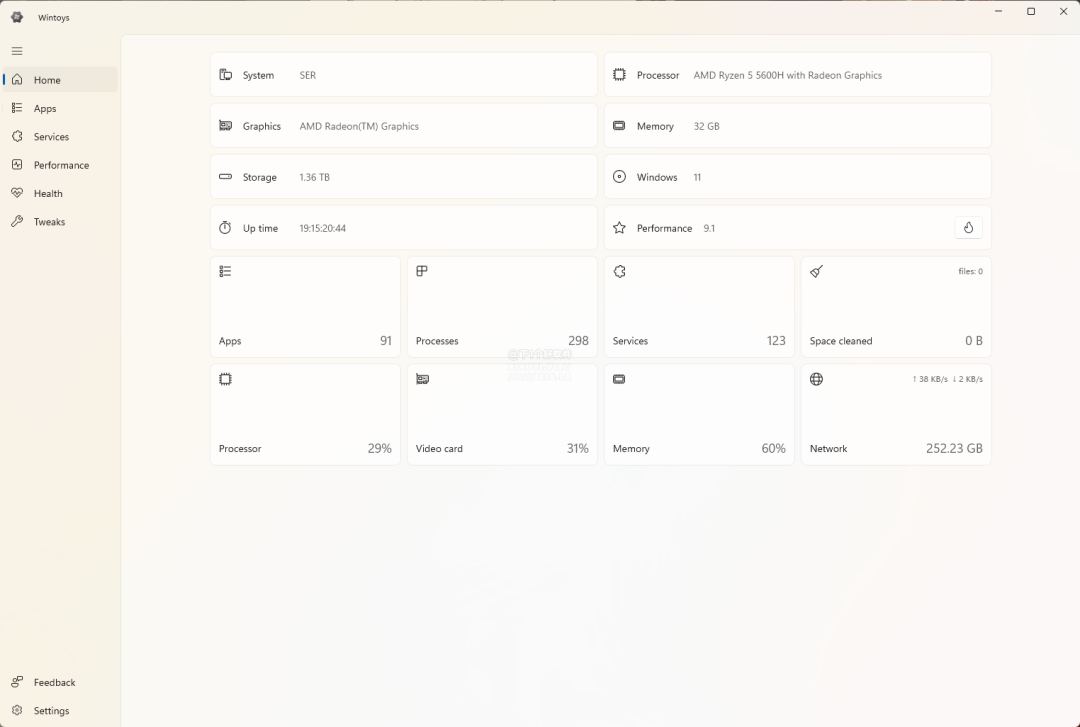Click the 38 KB/s upload speed text
The height and width of the screenshot is (727, 1080).
[929, 379]
